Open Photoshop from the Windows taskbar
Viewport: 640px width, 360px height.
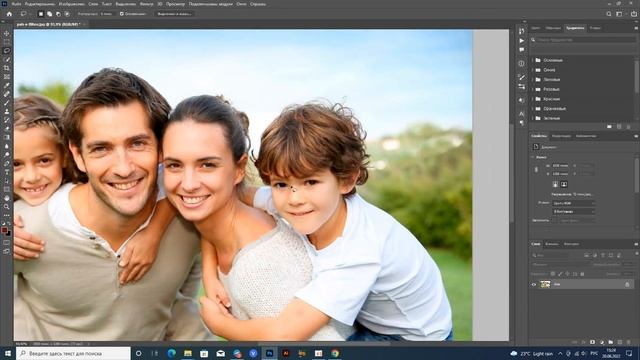coord(269,353)
